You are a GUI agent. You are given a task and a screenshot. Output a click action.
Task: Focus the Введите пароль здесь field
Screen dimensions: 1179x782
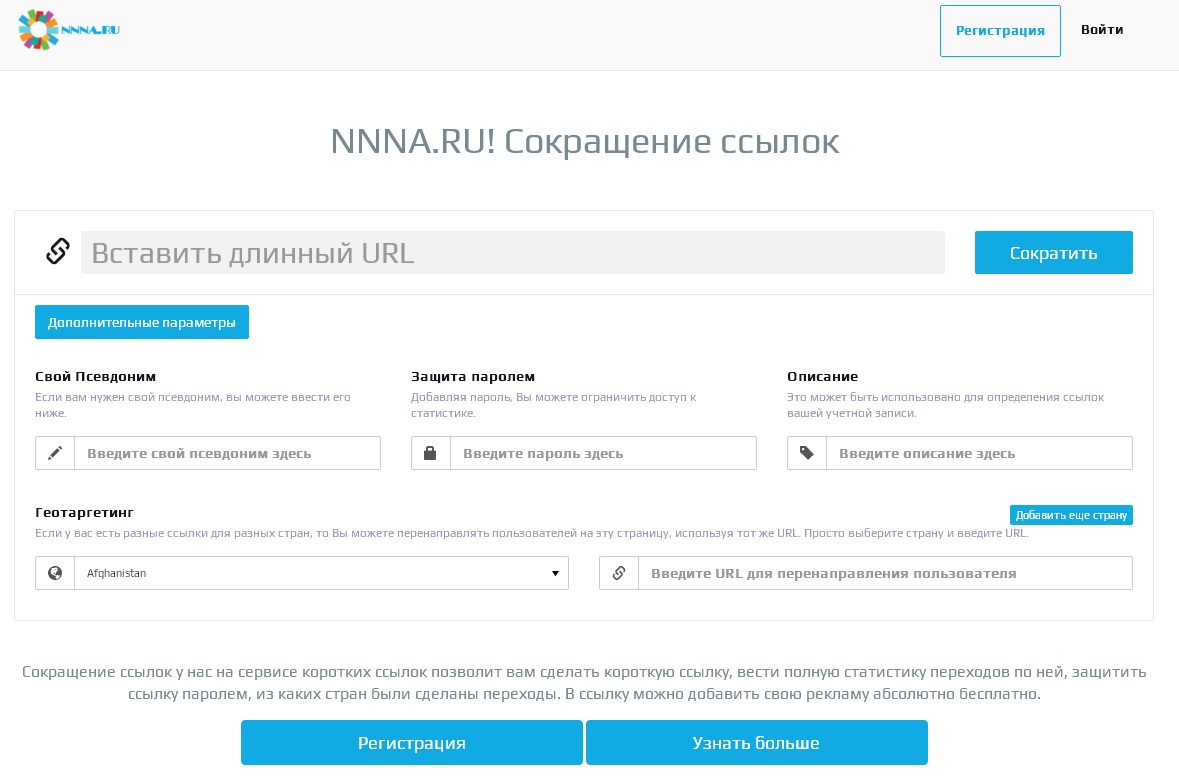[603, 453]
